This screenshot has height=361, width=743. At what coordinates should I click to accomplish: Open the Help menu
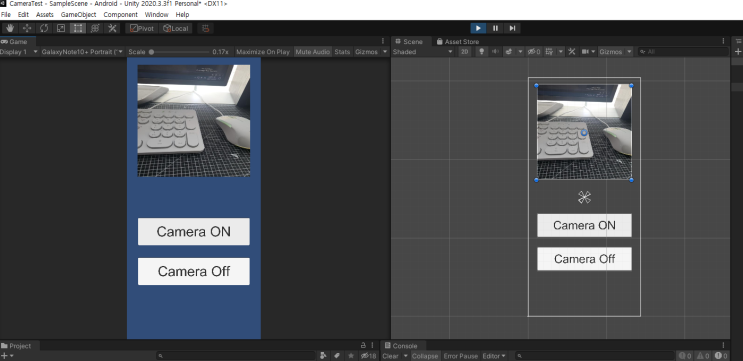182,15
